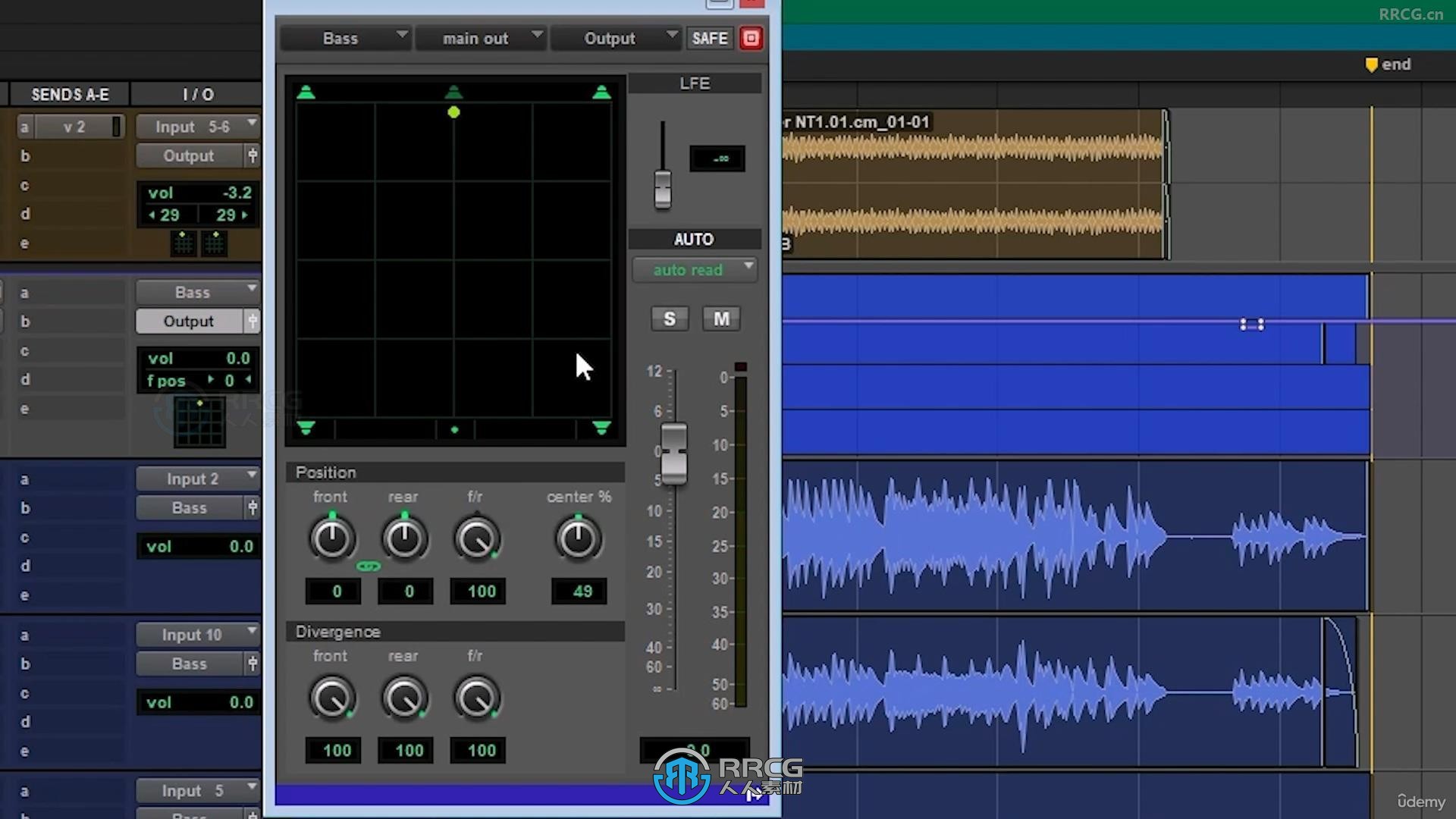
Task: Click the output window icon on Input 10 track
Action: click(253, 664)
